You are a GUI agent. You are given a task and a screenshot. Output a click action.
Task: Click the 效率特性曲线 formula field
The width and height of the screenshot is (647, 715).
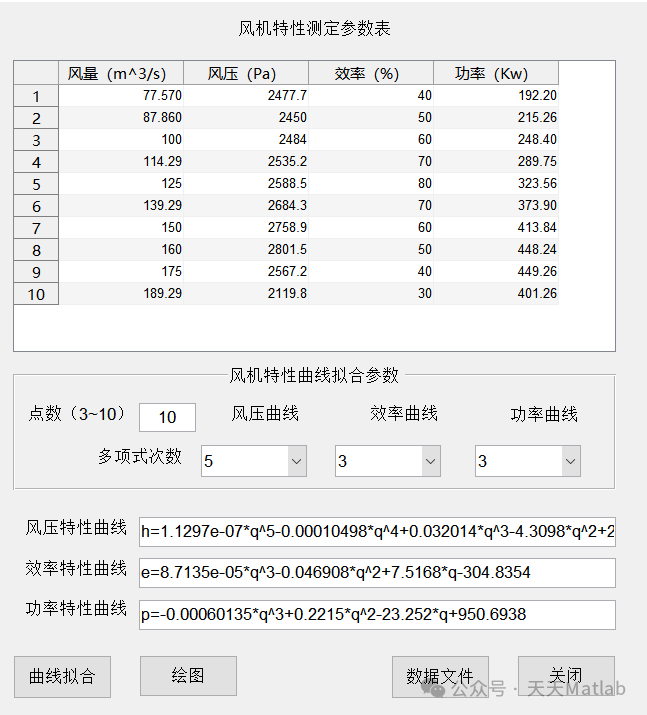[377, 573]
